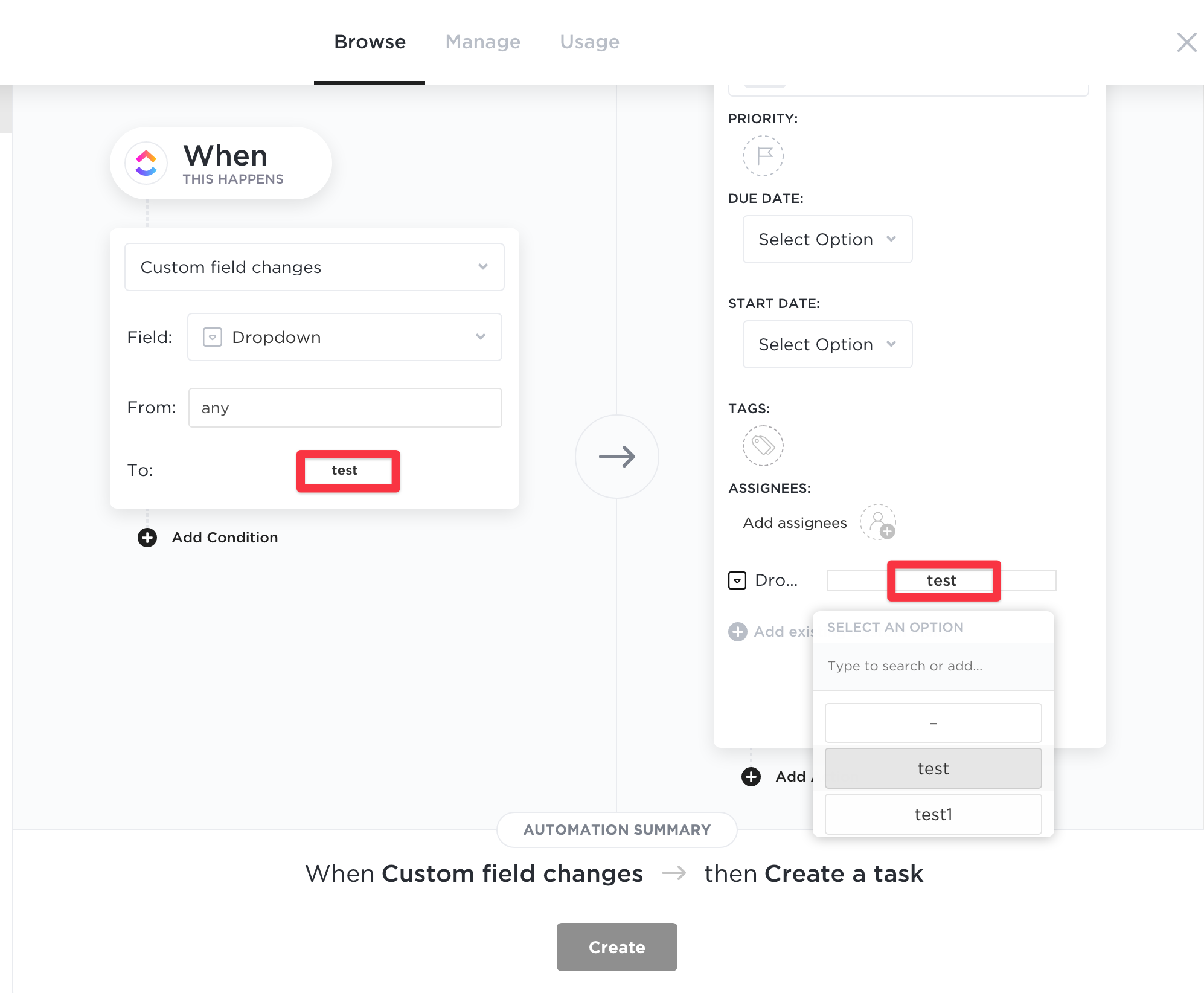Choose the dash empty option in list
1204x993 pixels.
(x=933, y=723)
